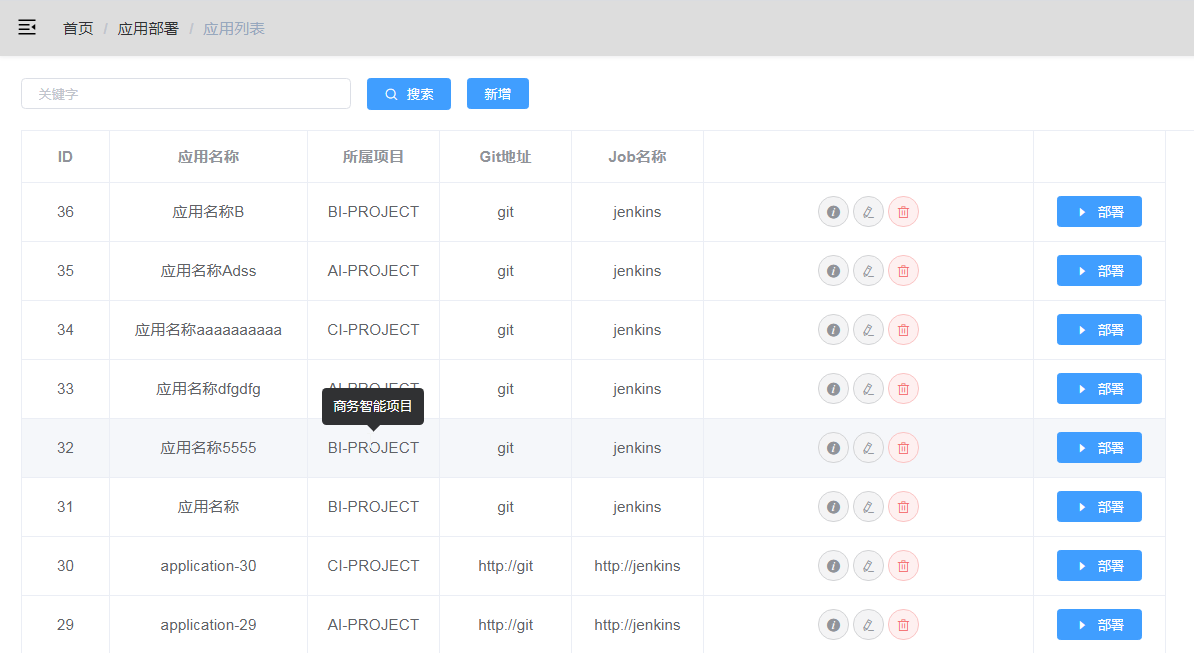Viewport: 1194px width, 653px height.
Task: Deploy application-29
Action: pos(1099,625)
